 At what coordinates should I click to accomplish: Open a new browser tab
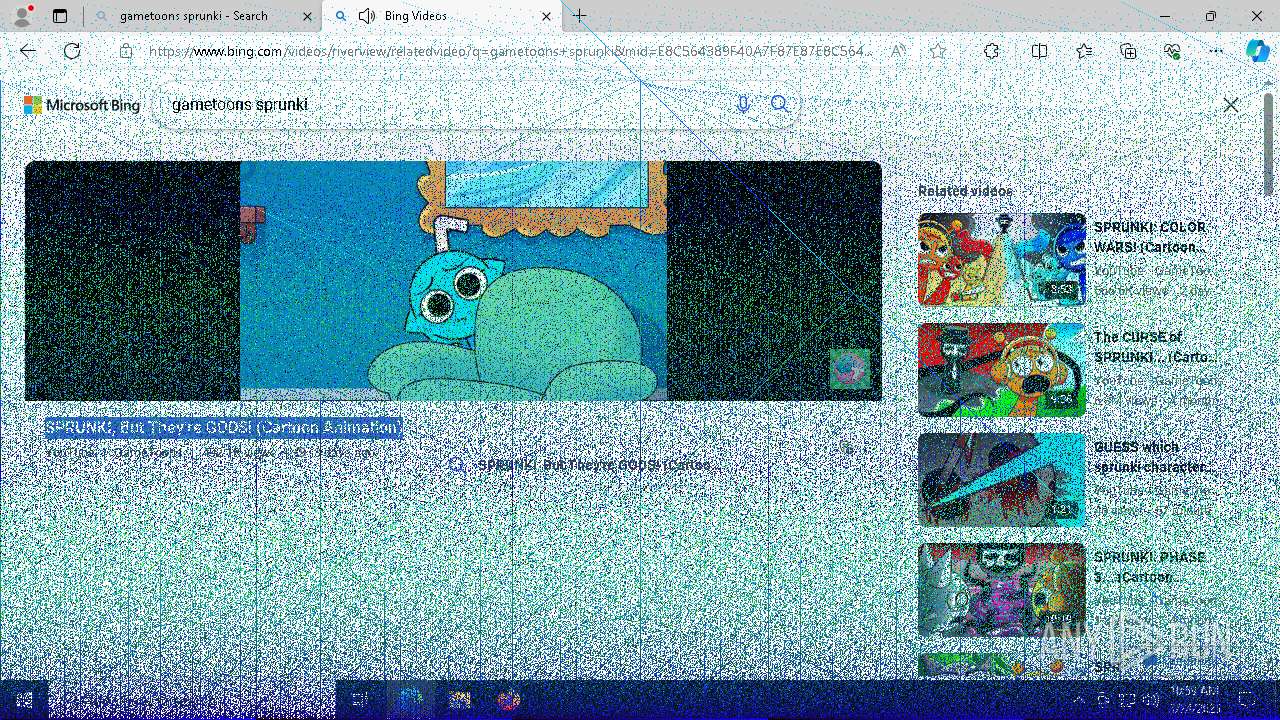tap(580, 16)
